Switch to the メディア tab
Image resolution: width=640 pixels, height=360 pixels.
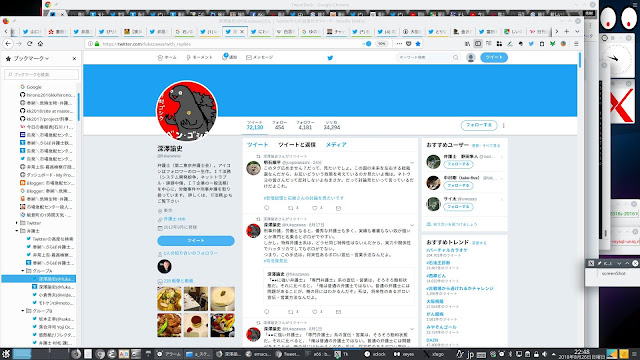pos(336,144)
